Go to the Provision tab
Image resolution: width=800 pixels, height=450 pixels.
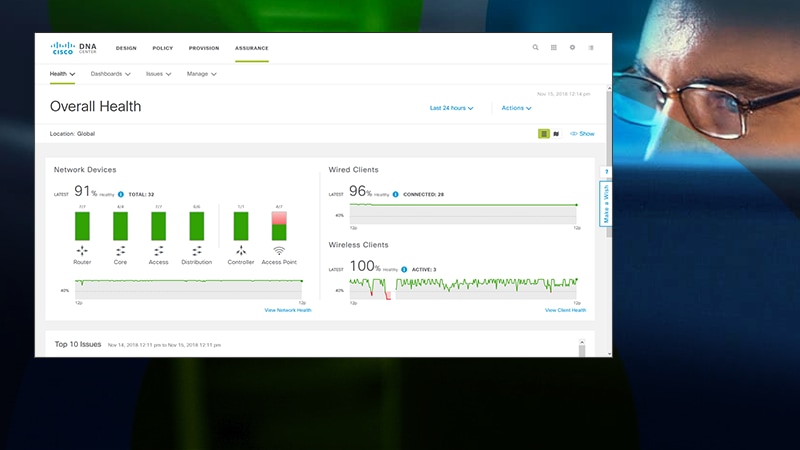204,48
